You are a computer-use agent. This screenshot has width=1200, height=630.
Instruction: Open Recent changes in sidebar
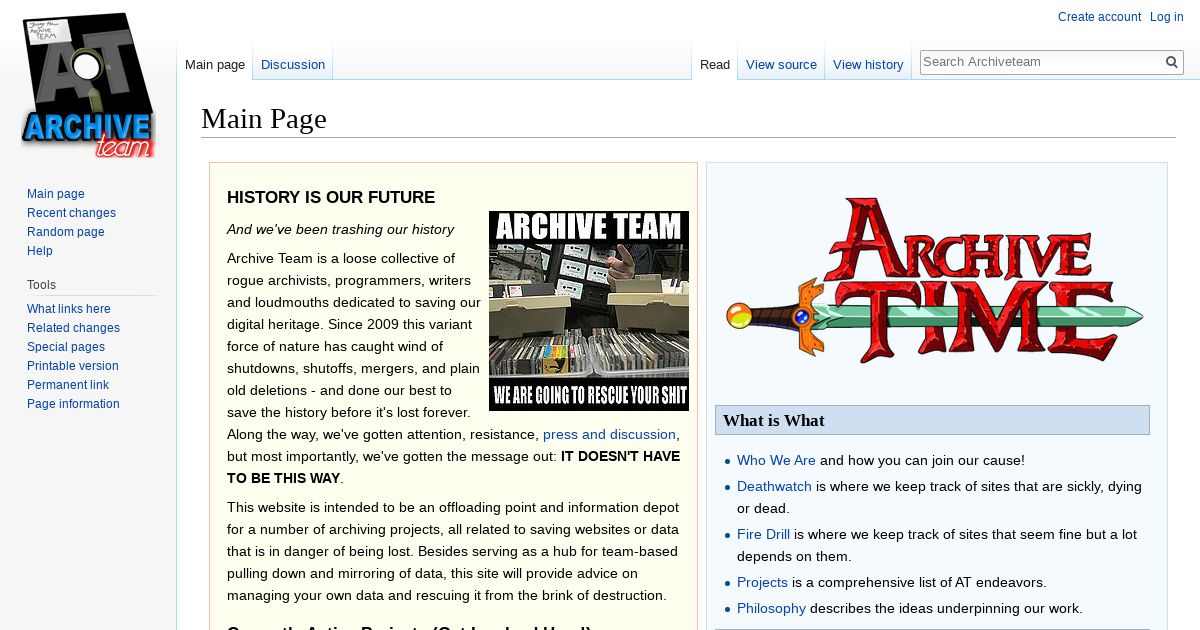pos(71,213)
